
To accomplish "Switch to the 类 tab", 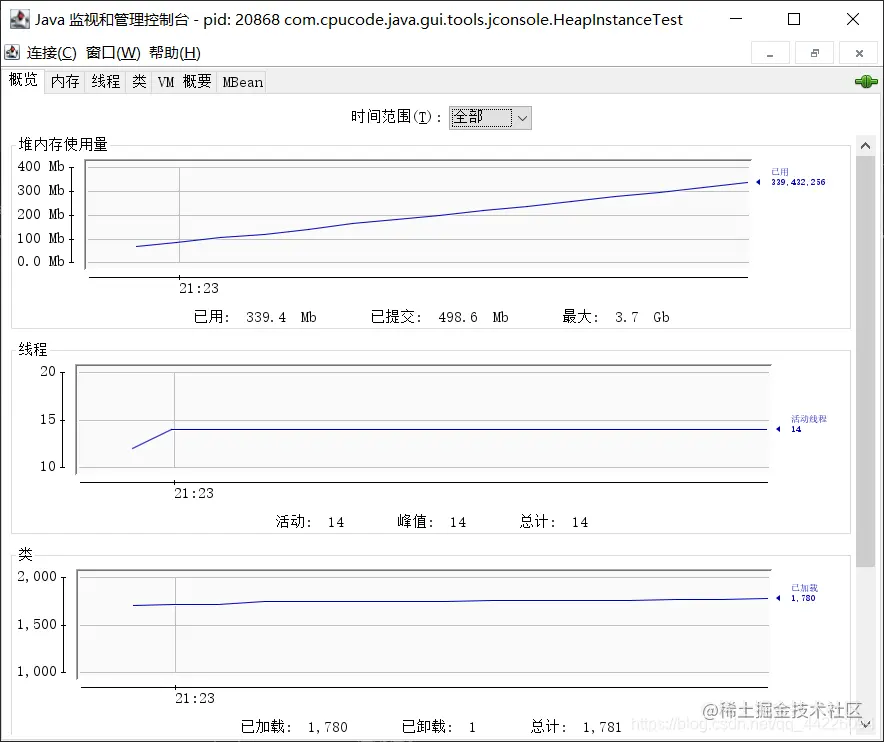I will tap(139, 81).
